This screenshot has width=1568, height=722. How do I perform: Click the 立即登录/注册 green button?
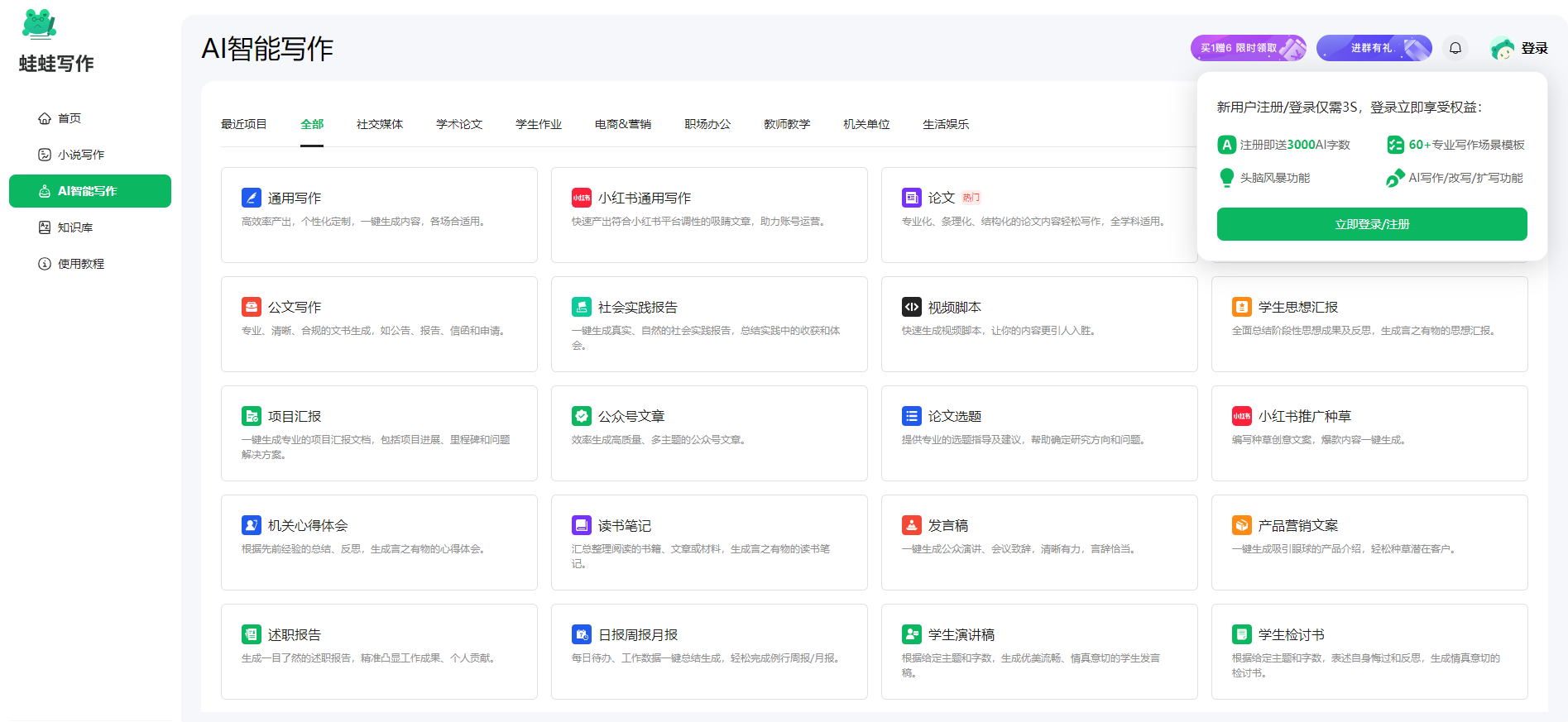pos(1372,224)
